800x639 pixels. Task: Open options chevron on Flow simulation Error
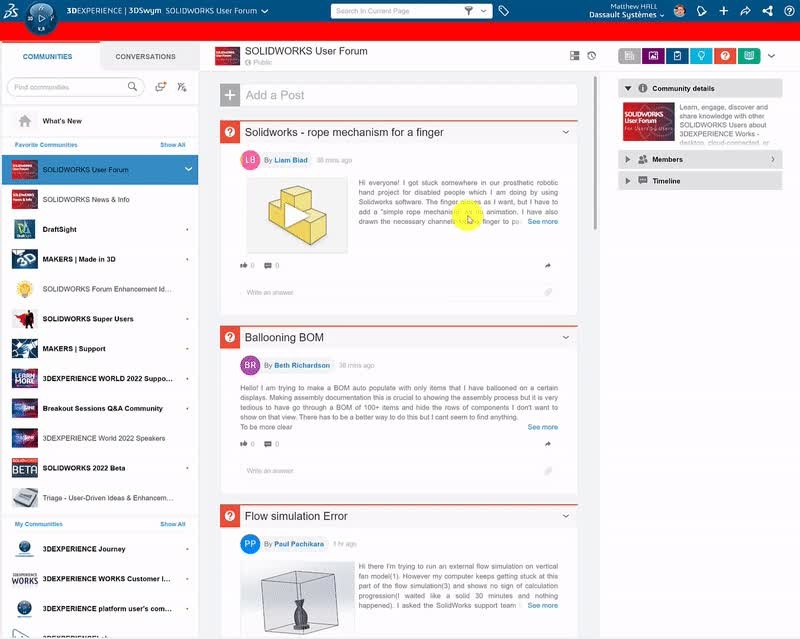coord(566,516)
